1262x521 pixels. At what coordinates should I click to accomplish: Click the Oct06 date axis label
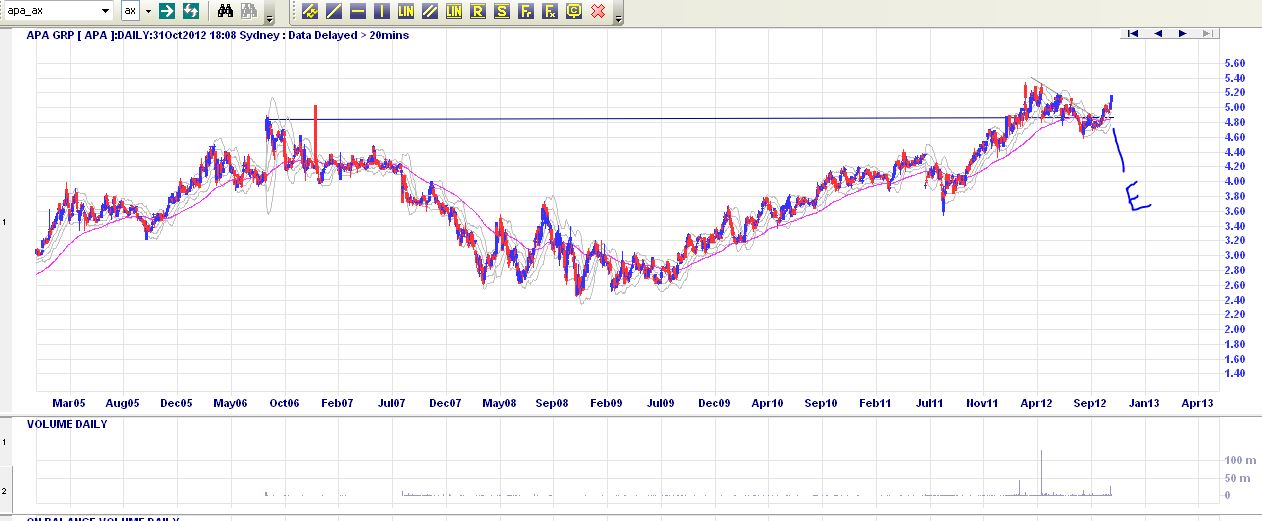point(283,403)
